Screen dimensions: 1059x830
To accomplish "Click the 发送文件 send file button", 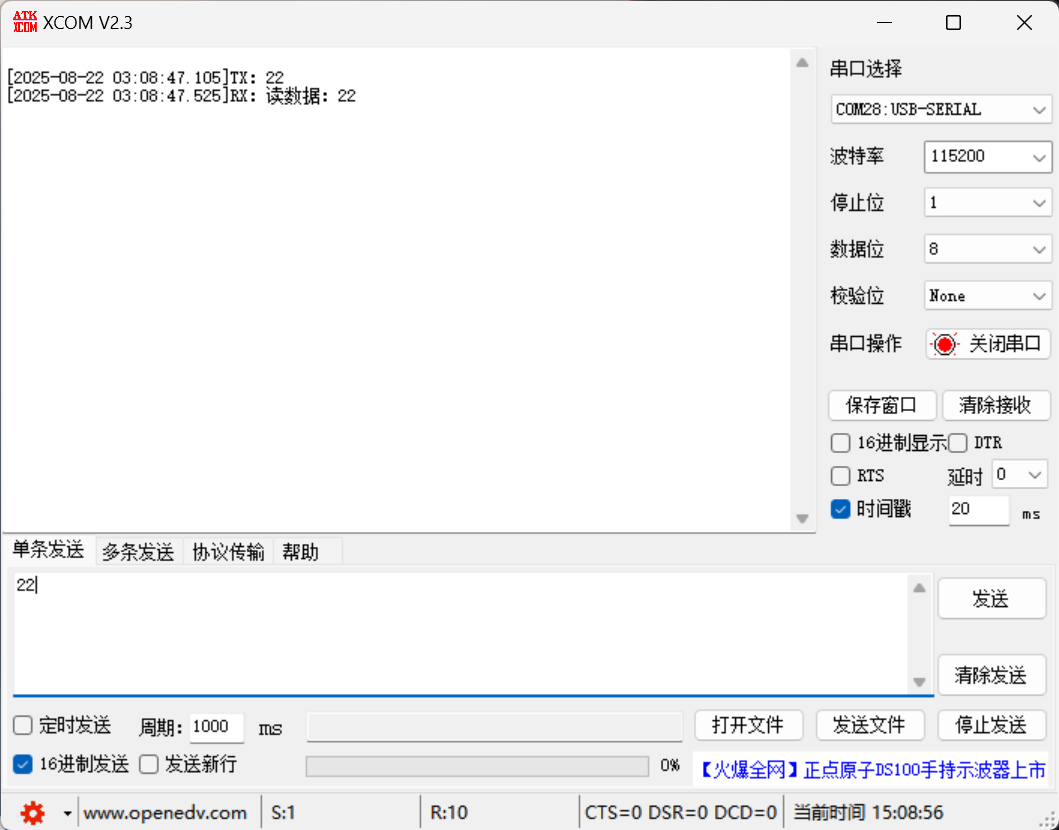I will coord(870,725).
